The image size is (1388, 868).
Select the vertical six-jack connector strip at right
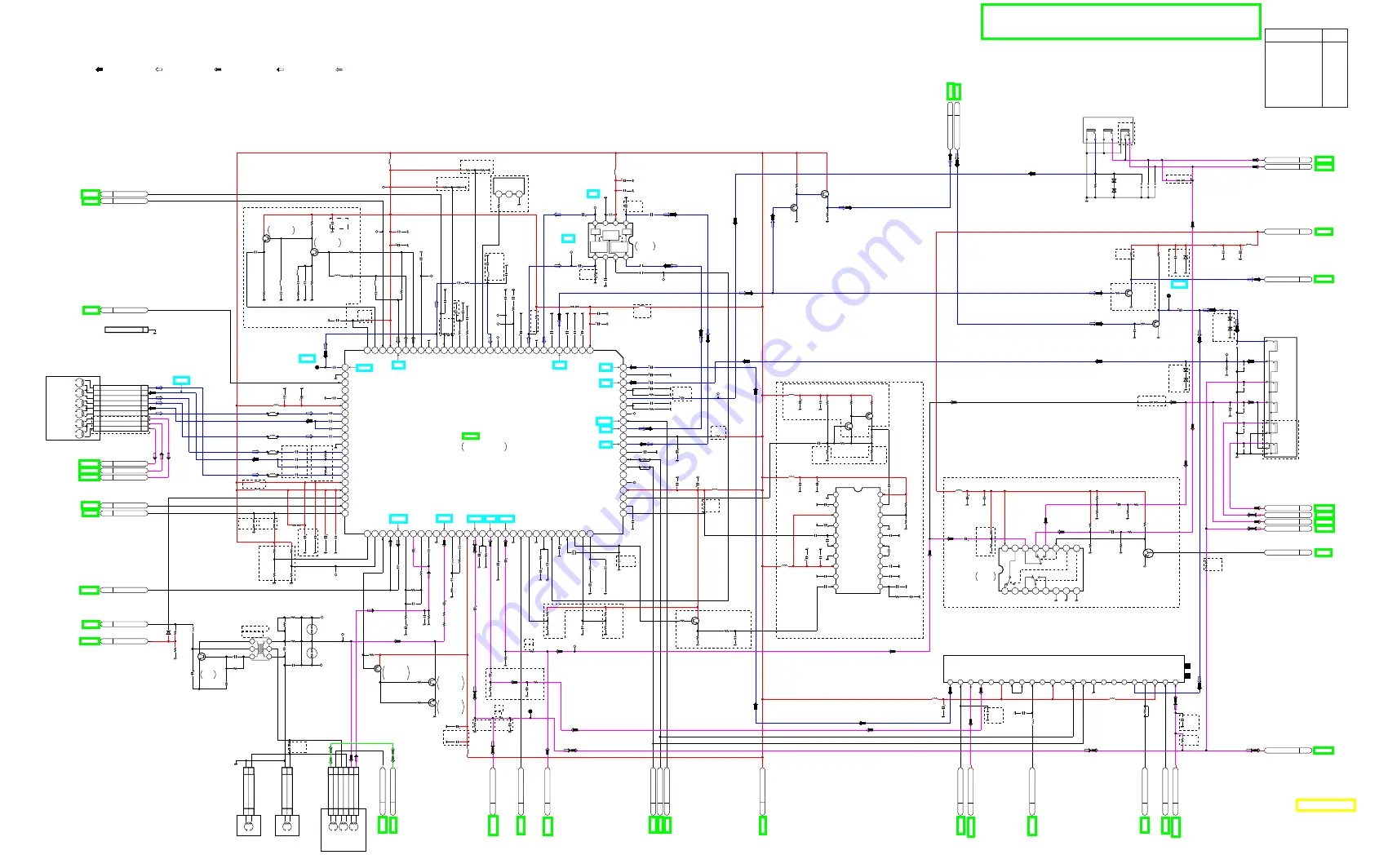pyautogui.click(x=1280, y=397)
